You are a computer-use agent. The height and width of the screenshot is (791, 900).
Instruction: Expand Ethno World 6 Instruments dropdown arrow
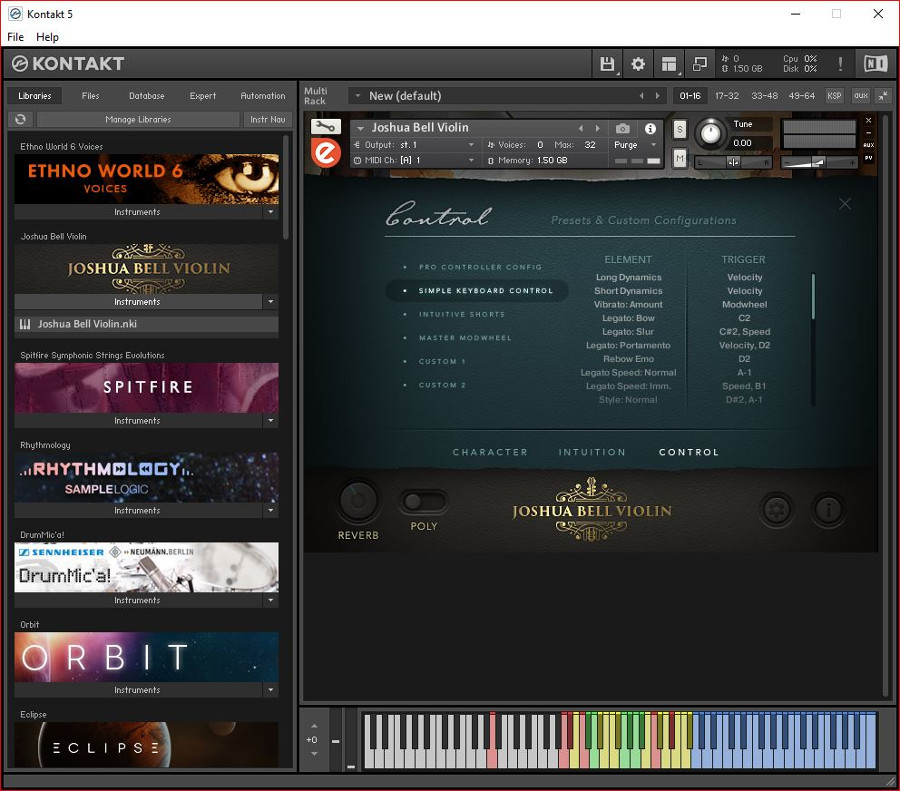coord(270,212)
